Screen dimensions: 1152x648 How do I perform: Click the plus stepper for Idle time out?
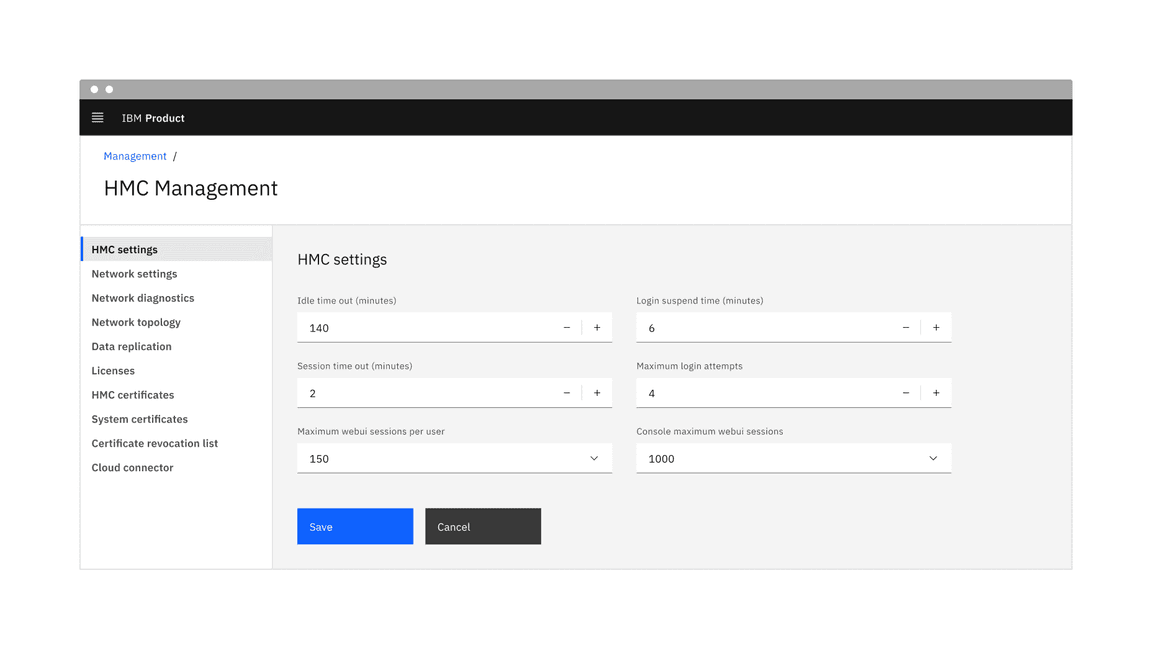597,327
